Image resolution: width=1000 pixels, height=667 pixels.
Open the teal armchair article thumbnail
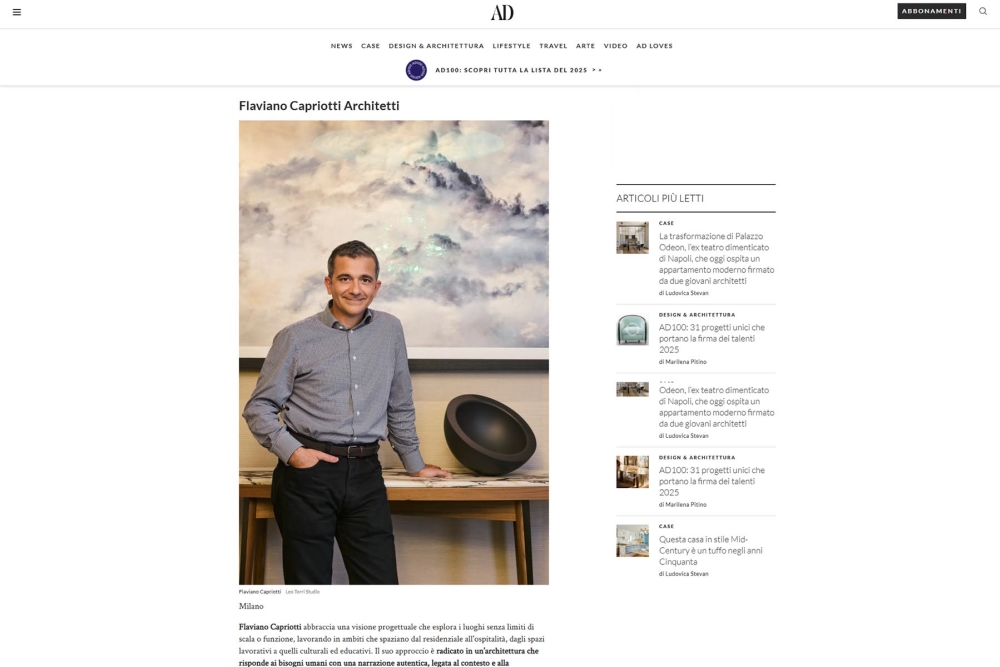[x=632, y=330]
